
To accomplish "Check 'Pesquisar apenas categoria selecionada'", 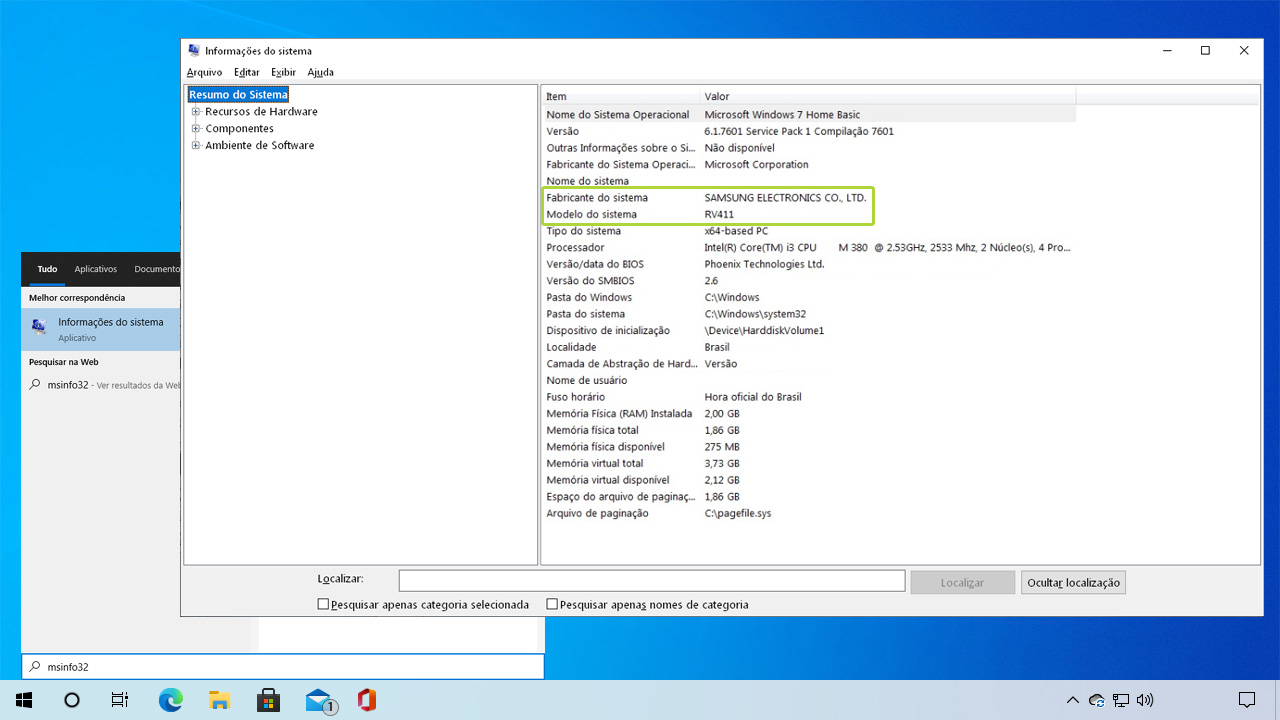I will click(323, 604).
